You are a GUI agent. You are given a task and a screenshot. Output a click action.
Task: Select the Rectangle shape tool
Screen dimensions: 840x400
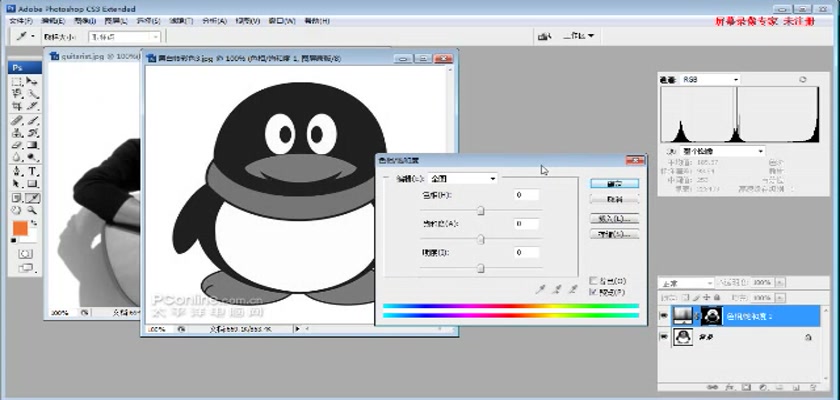pyautogui.click(x=32, y=184)
